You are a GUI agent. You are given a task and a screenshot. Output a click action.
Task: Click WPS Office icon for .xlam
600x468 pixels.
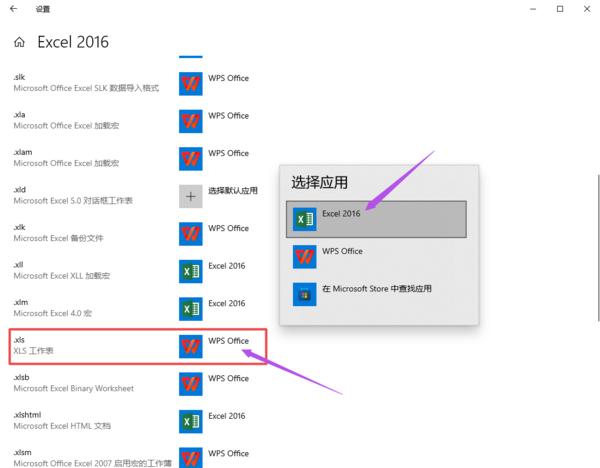pos(191,158)
